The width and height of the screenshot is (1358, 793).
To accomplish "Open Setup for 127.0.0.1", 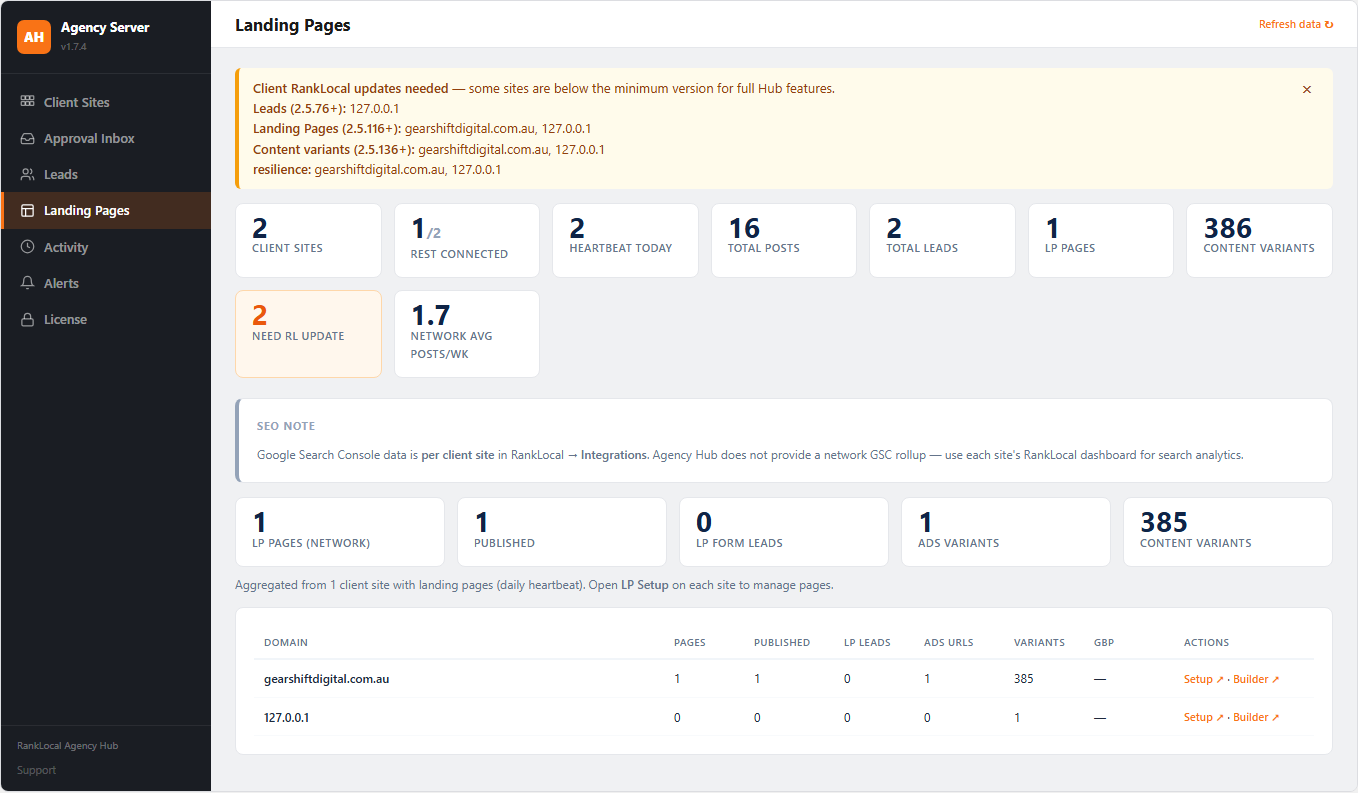I will (x=1203, y=717).
